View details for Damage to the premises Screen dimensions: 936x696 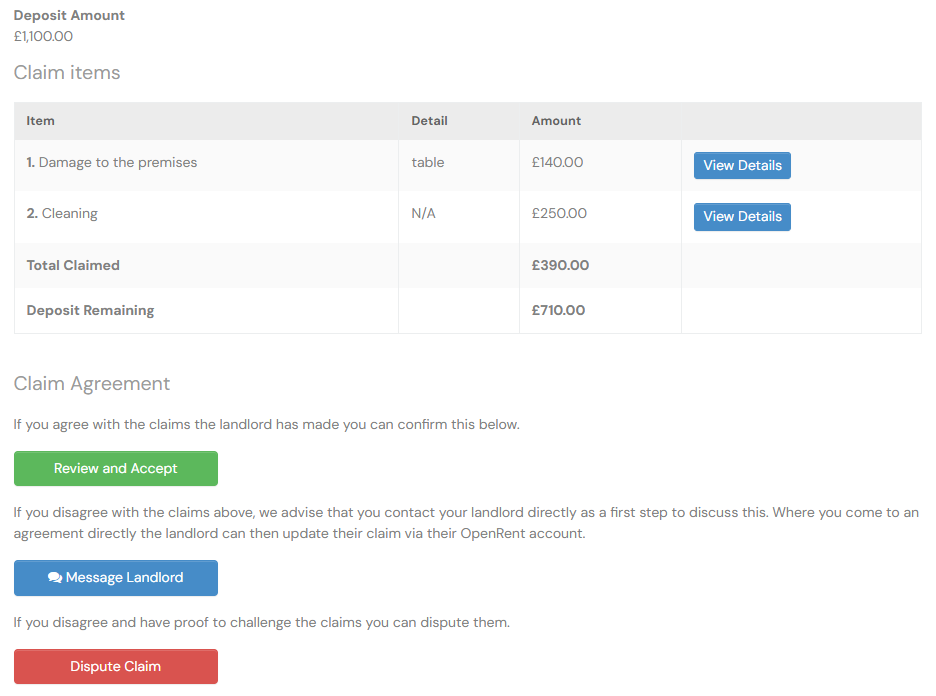[x=742, y=166]
